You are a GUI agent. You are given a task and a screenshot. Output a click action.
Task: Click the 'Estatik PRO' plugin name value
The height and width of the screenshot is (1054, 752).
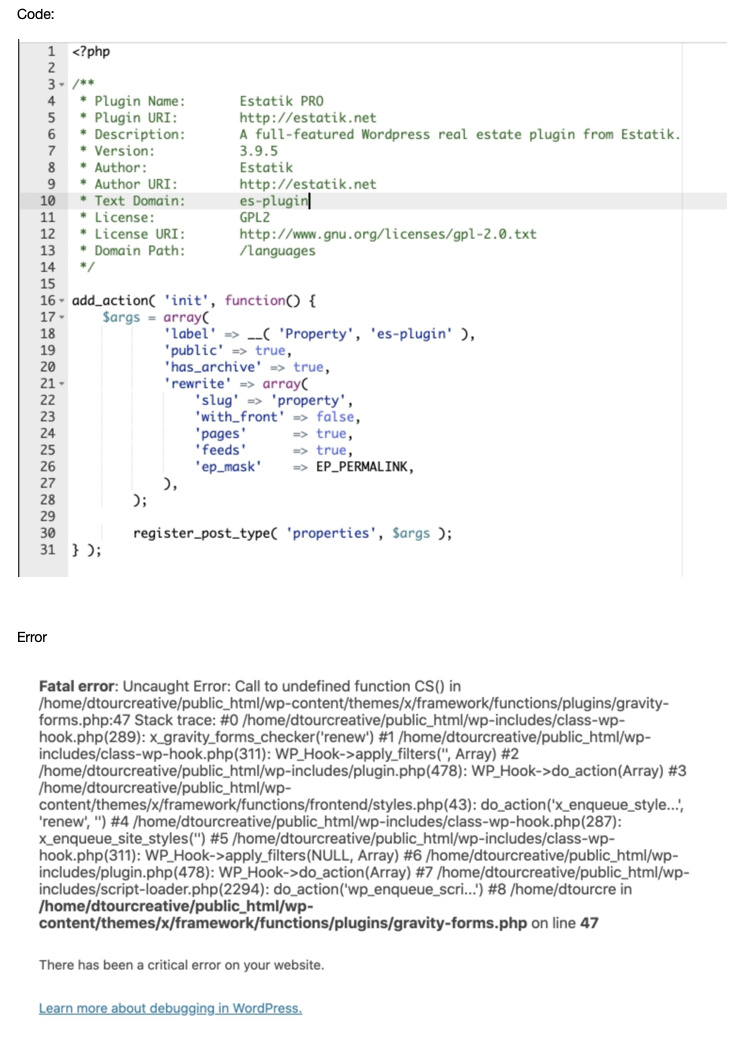click(x=282, y=101)
